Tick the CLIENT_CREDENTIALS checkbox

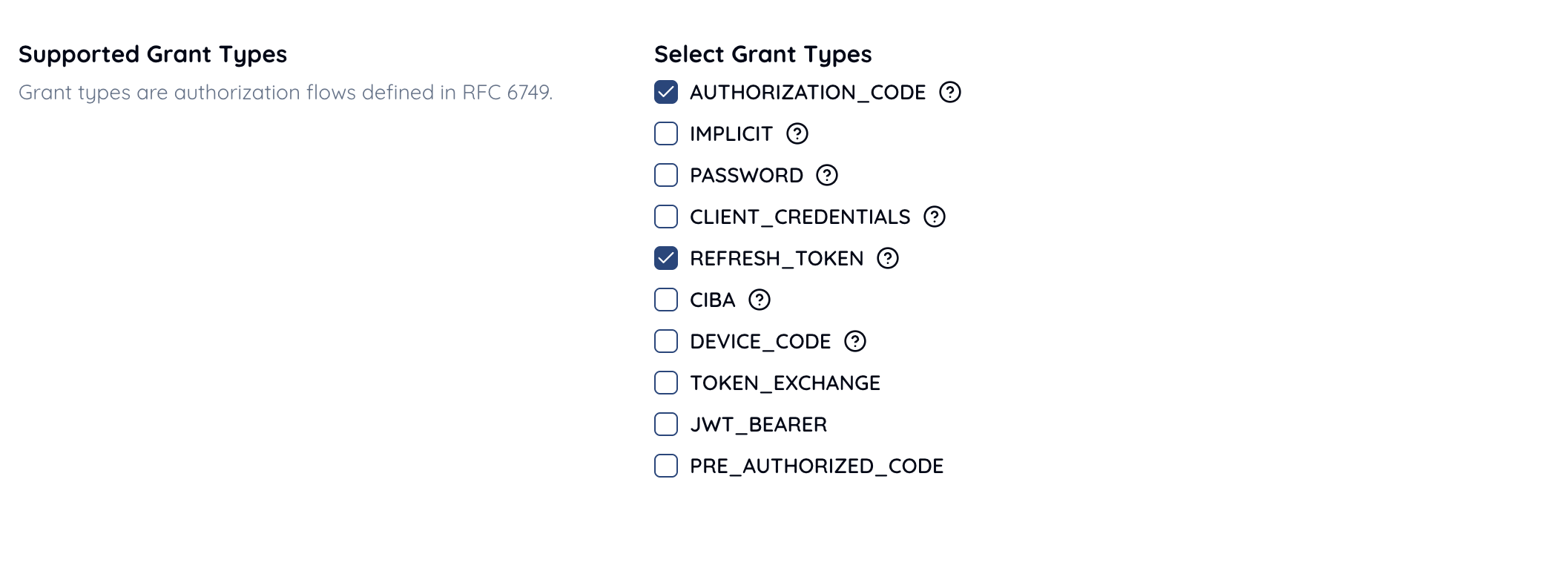pos(666,217)
